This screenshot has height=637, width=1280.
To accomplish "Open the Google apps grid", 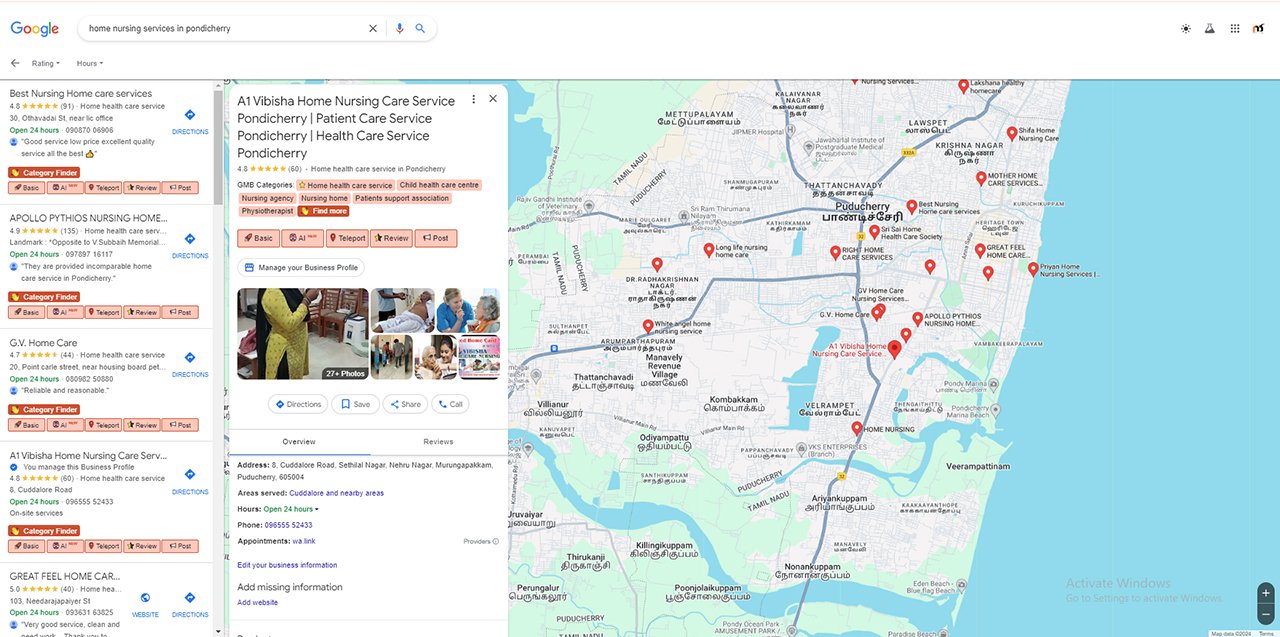I will pyautogui.click(x=1235, y=29).
